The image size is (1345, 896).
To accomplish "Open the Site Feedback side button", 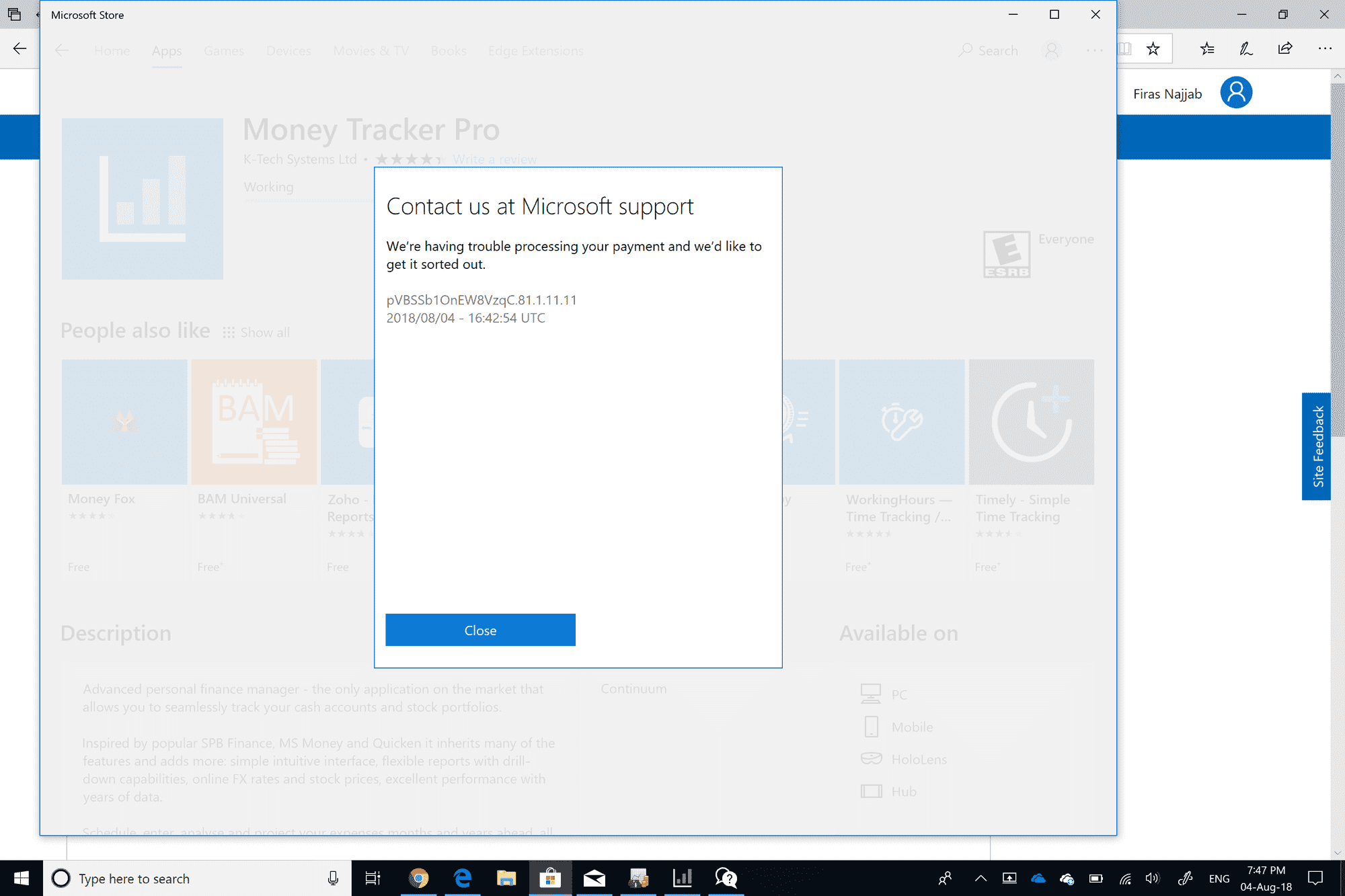I will click(x=1316, y=446).
